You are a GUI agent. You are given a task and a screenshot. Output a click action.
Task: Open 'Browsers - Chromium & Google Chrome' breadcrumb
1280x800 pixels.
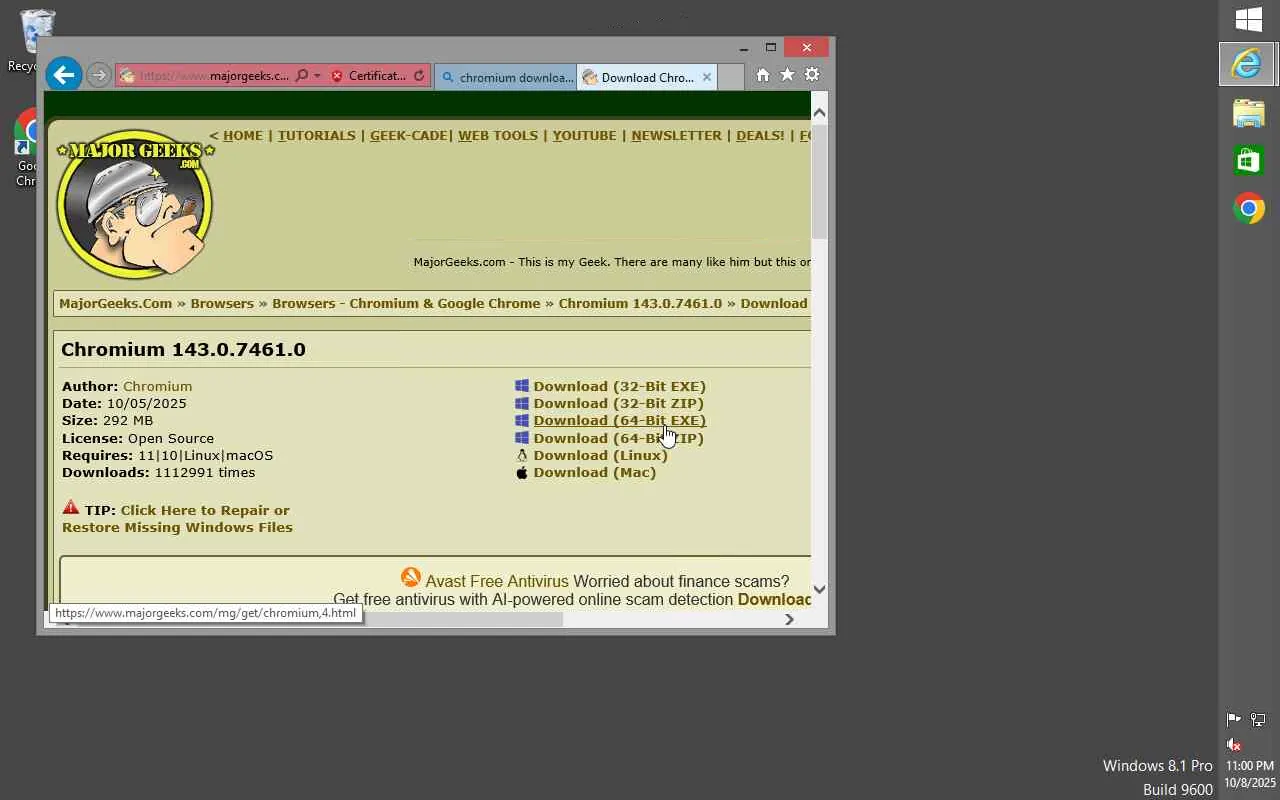point(406,304)
